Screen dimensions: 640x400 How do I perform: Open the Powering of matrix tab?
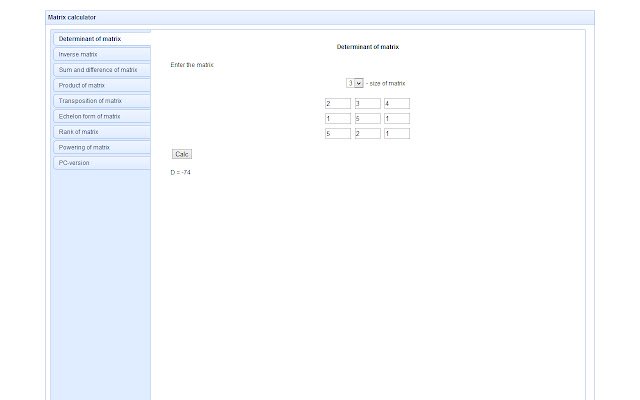(x=102, y=147)
